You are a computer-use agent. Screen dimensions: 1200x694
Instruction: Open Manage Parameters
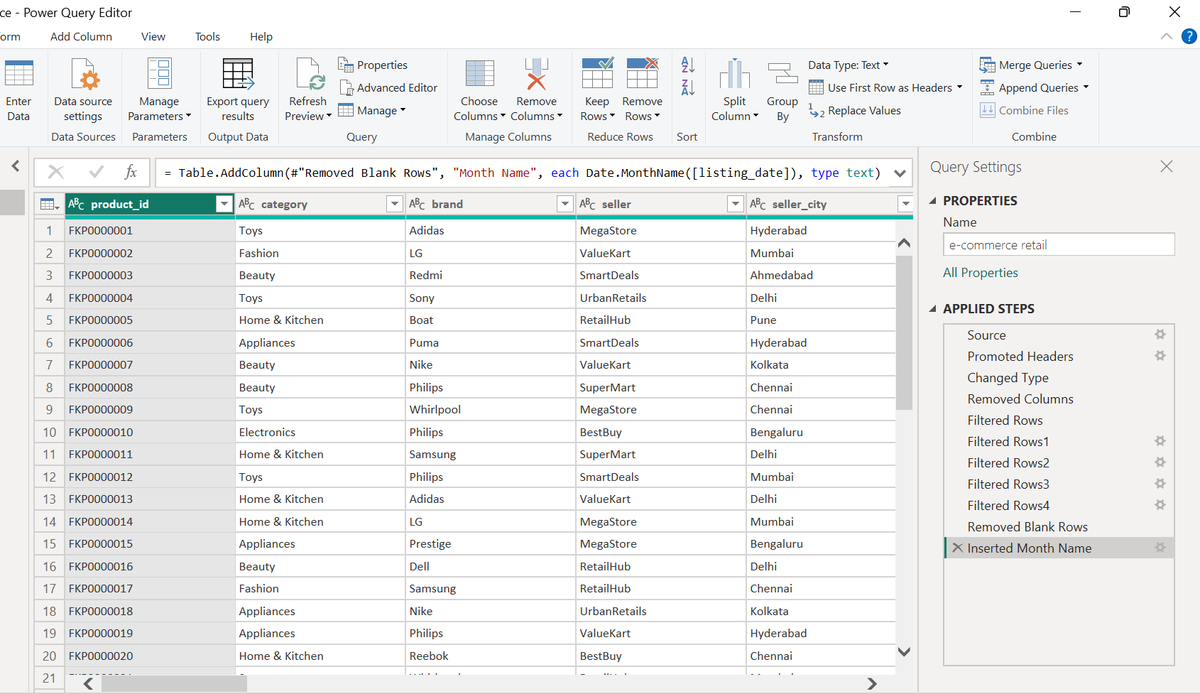click(x=159, y=90)
